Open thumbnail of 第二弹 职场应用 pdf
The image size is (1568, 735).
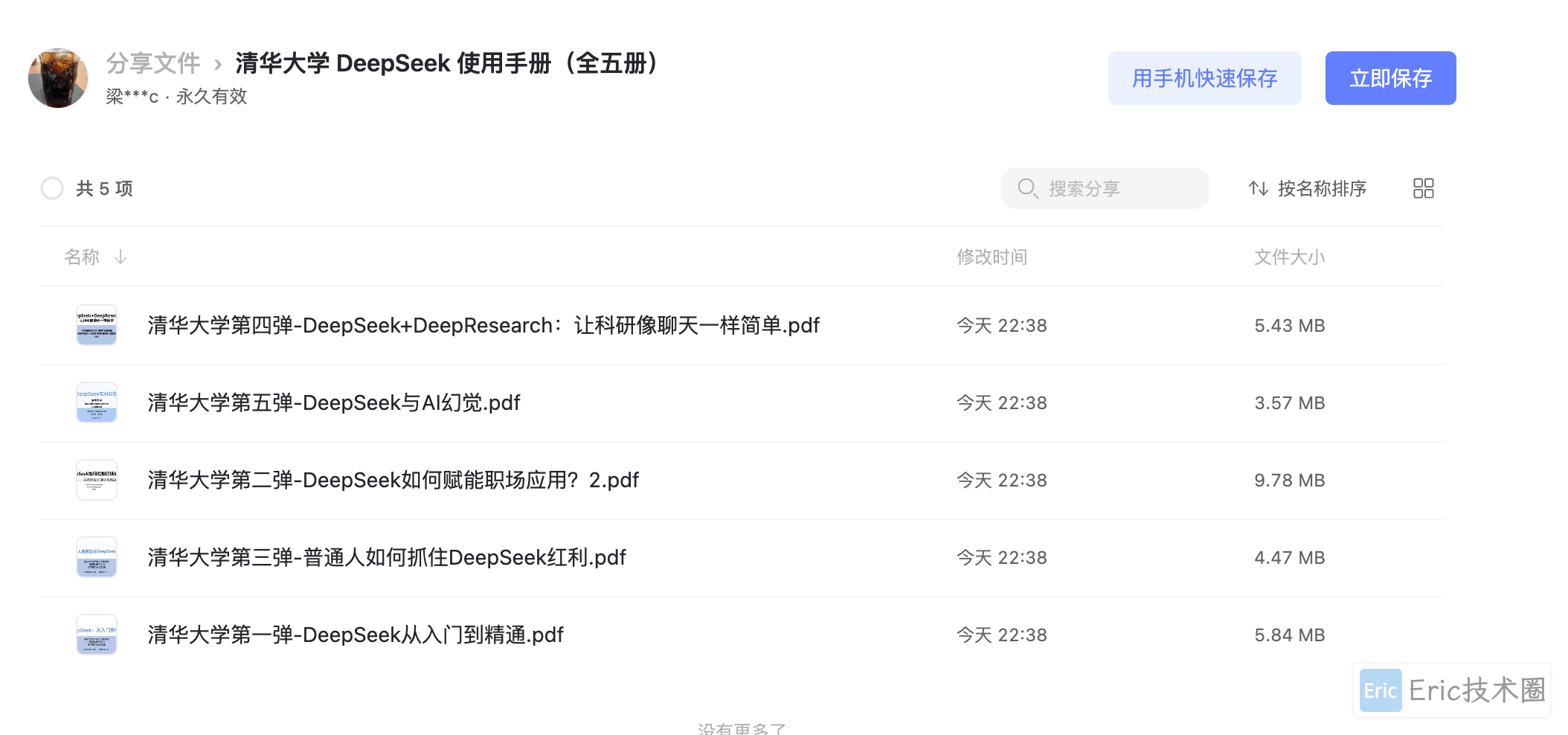click(x=97, y=480)
